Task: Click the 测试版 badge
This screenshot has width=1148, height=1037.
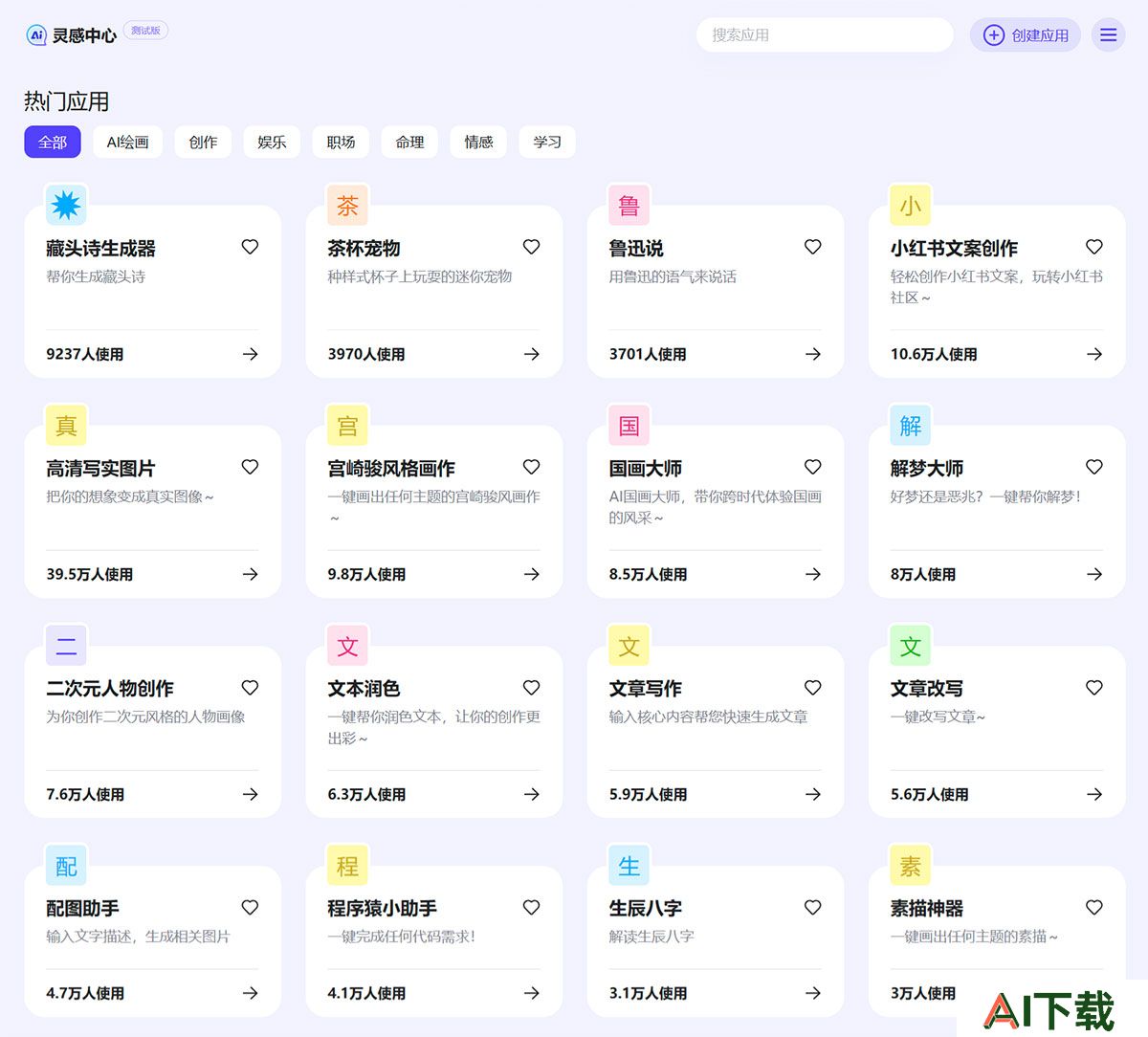Action: (x=145, y=31)
